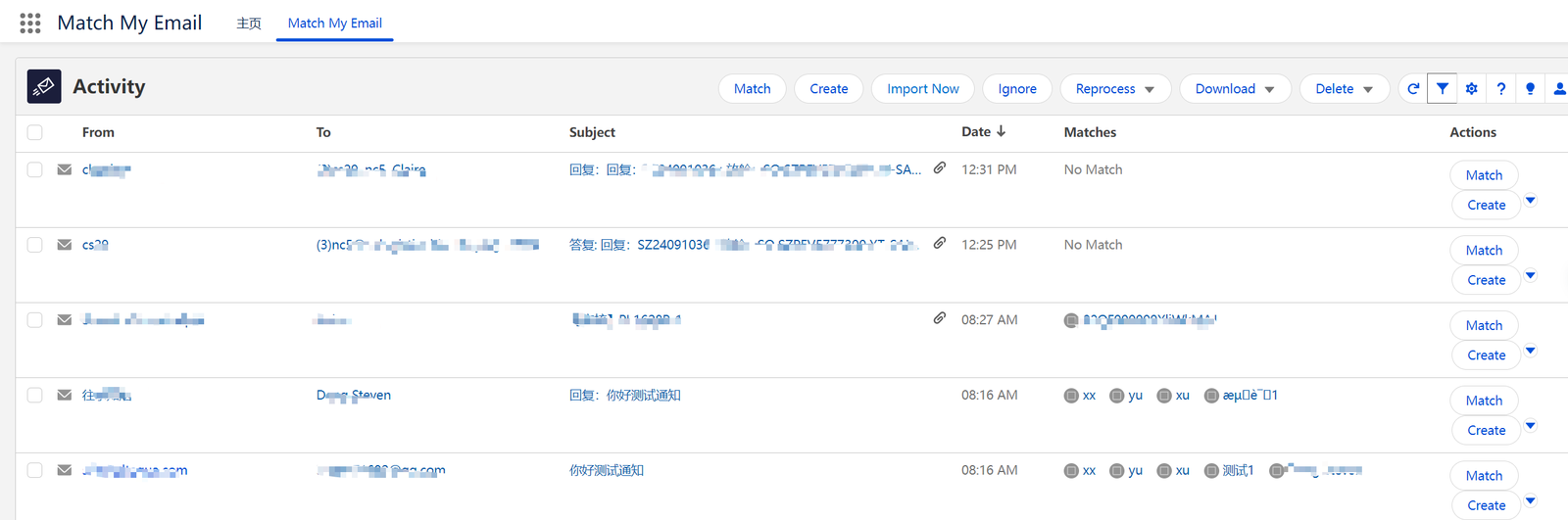This screenshot has height=520, width=1568.
Task: Click match icon beside 测试1
Action: [x=1211, y=471]
